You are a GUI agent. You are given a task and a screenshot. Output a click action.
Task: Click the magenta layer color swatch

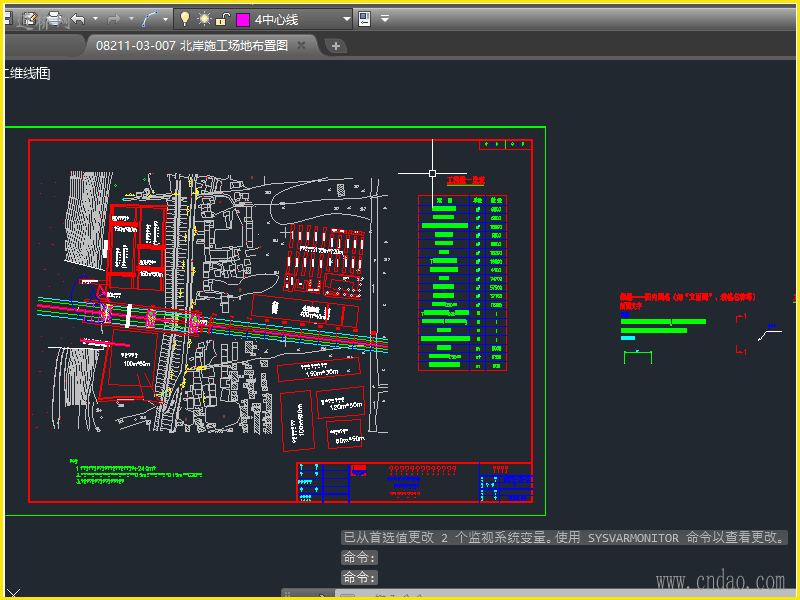(243, 19)
